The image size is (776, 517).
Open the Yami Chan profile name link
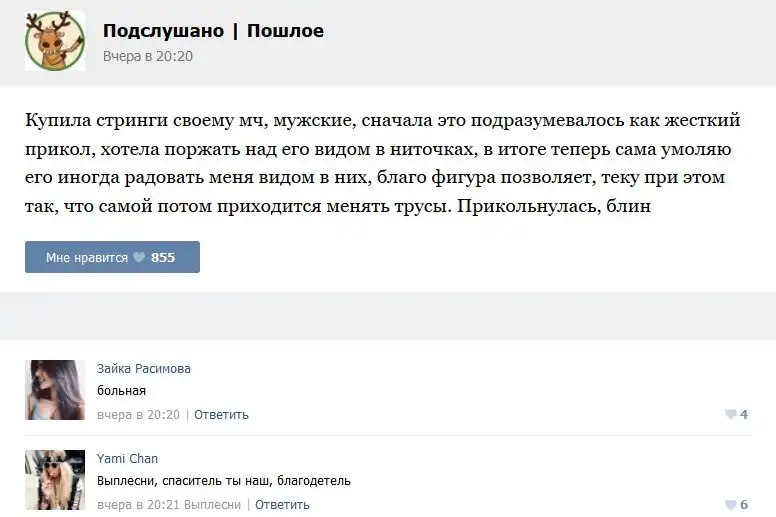(x=127, y=459)
